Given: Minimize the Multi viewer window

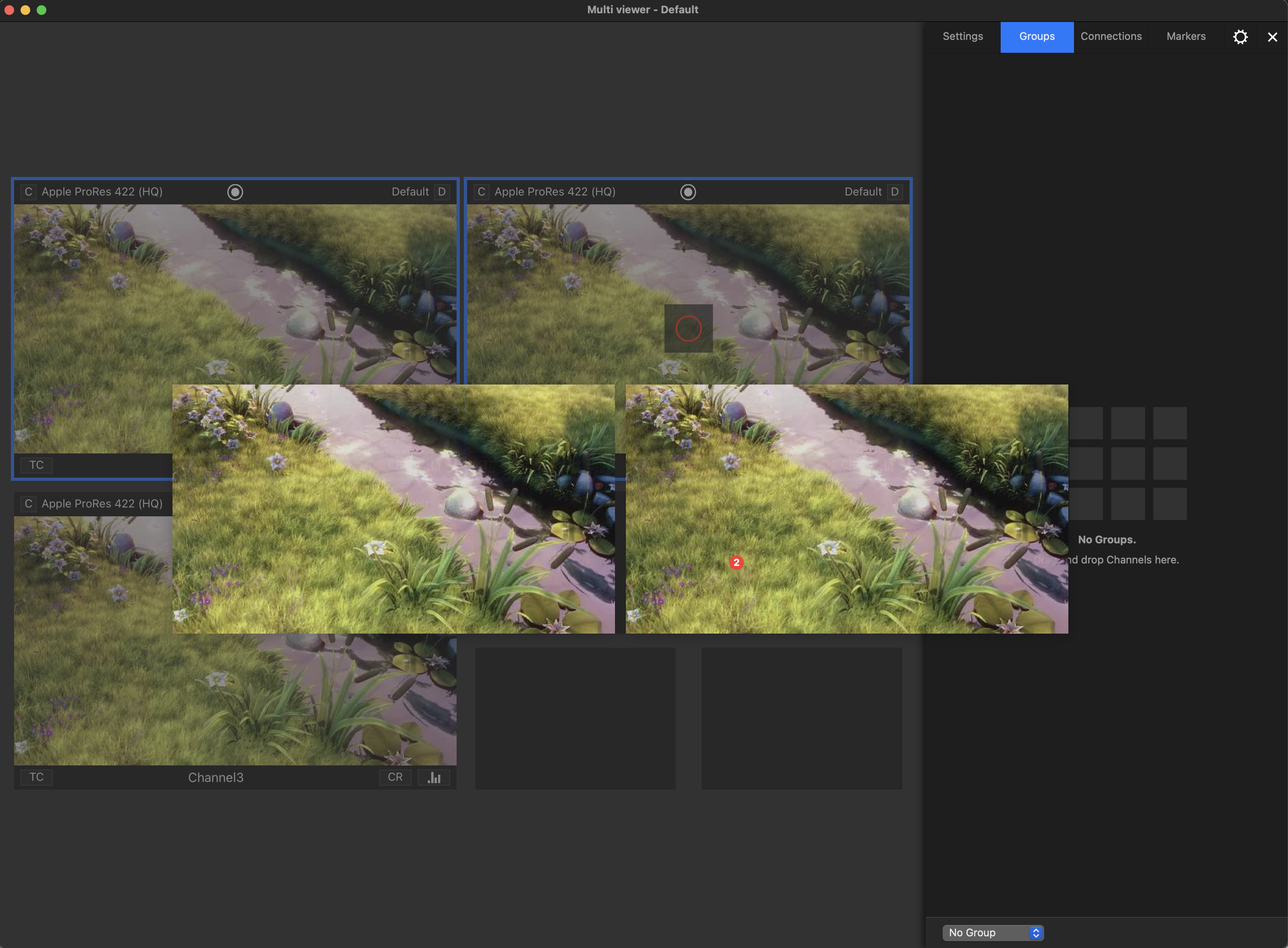Looking at the screenshot, I should click(25, 10).
